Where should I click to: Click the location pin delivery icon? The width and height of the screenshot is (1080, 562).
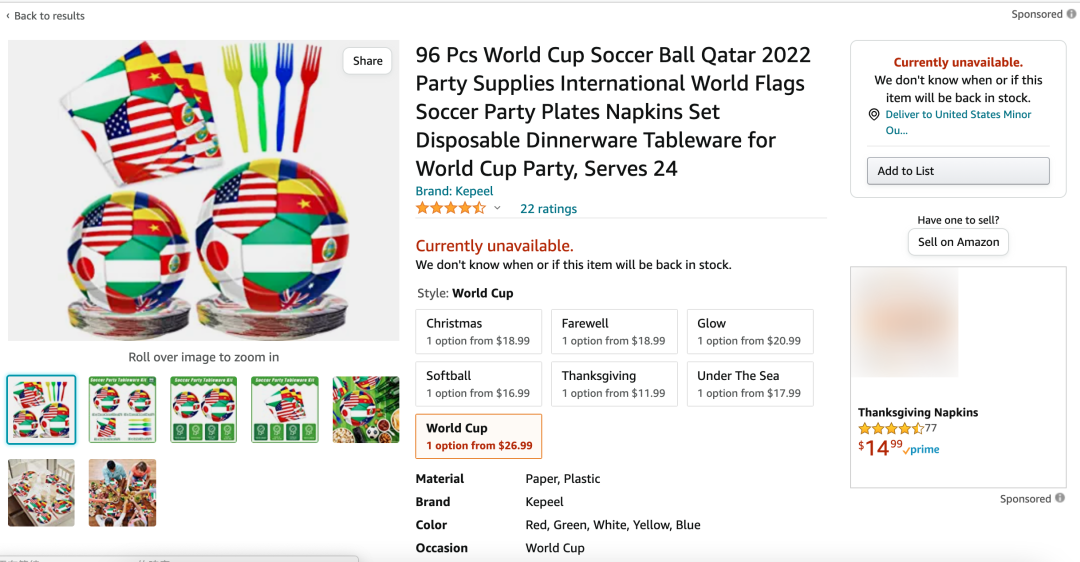click(x=873, y=114)
